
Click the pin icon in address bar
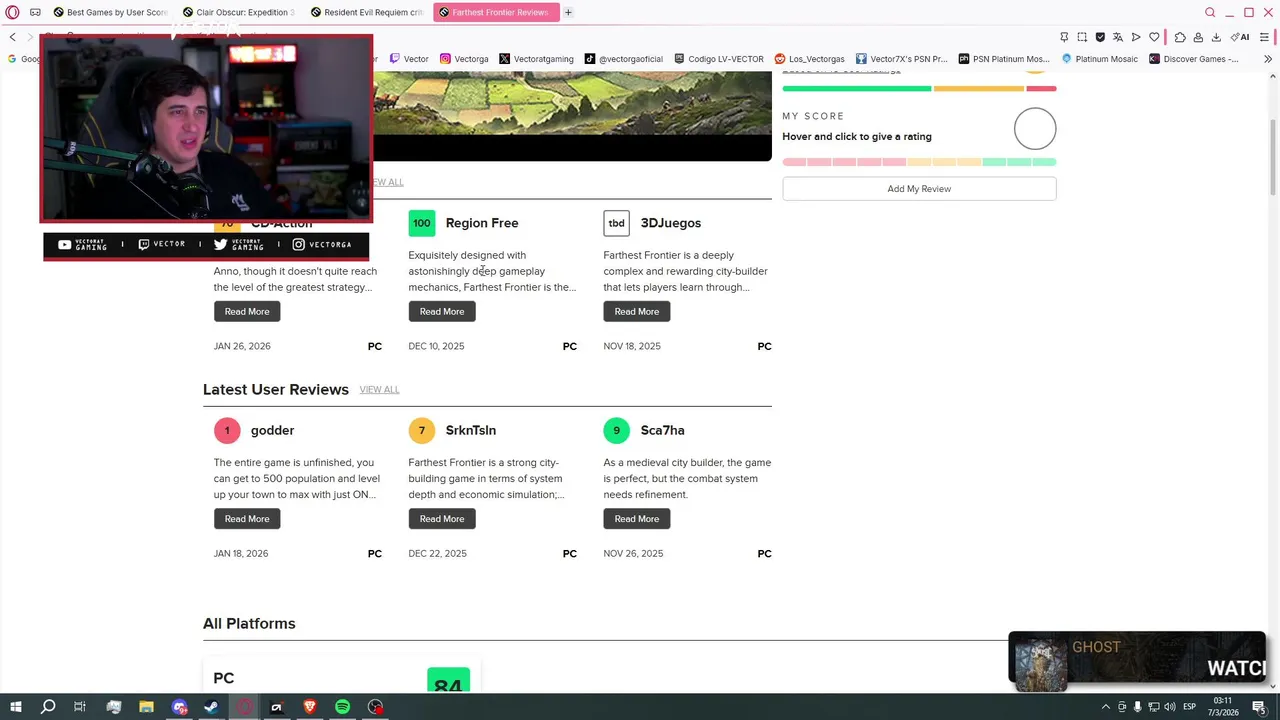pyautogui.click(x=1064, y=37)
